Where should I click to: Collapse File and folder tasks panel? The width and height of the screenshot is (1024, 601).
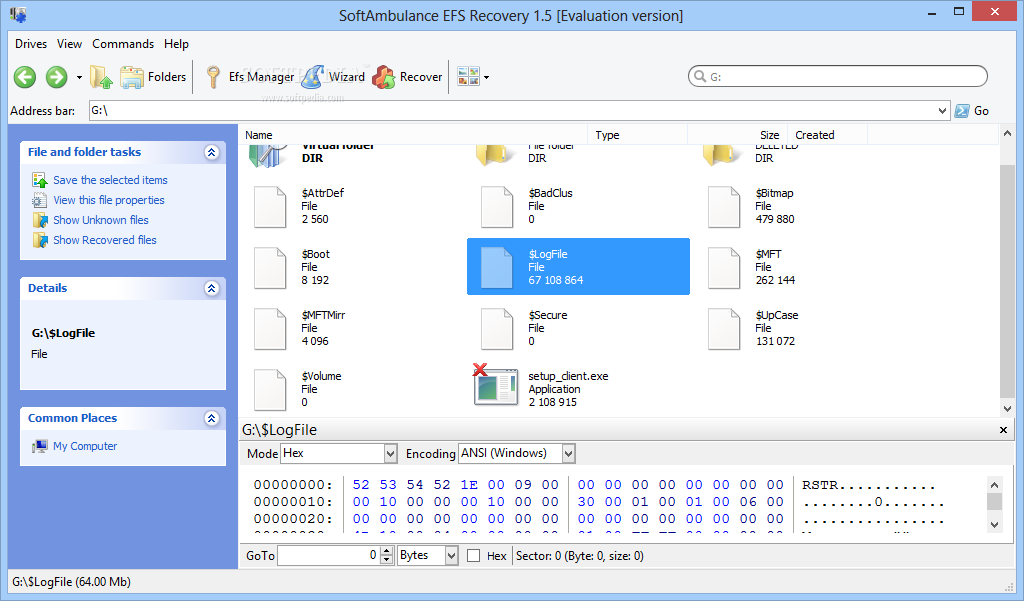pos(211,152)
